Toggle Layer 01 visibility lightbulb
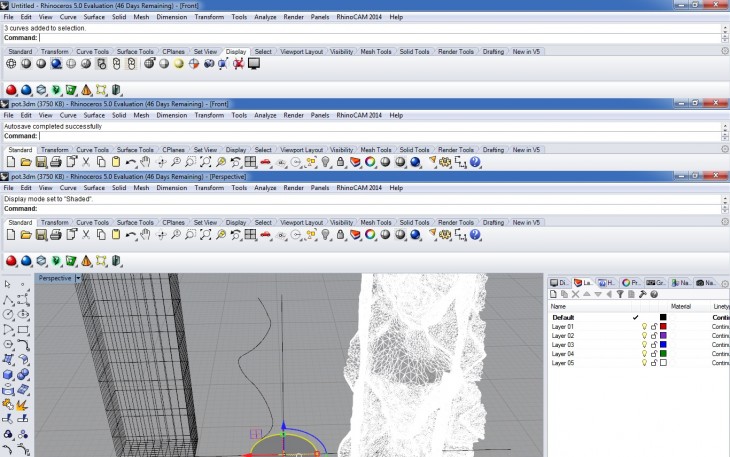Viewport: 730px width, 457px height. 645,327
